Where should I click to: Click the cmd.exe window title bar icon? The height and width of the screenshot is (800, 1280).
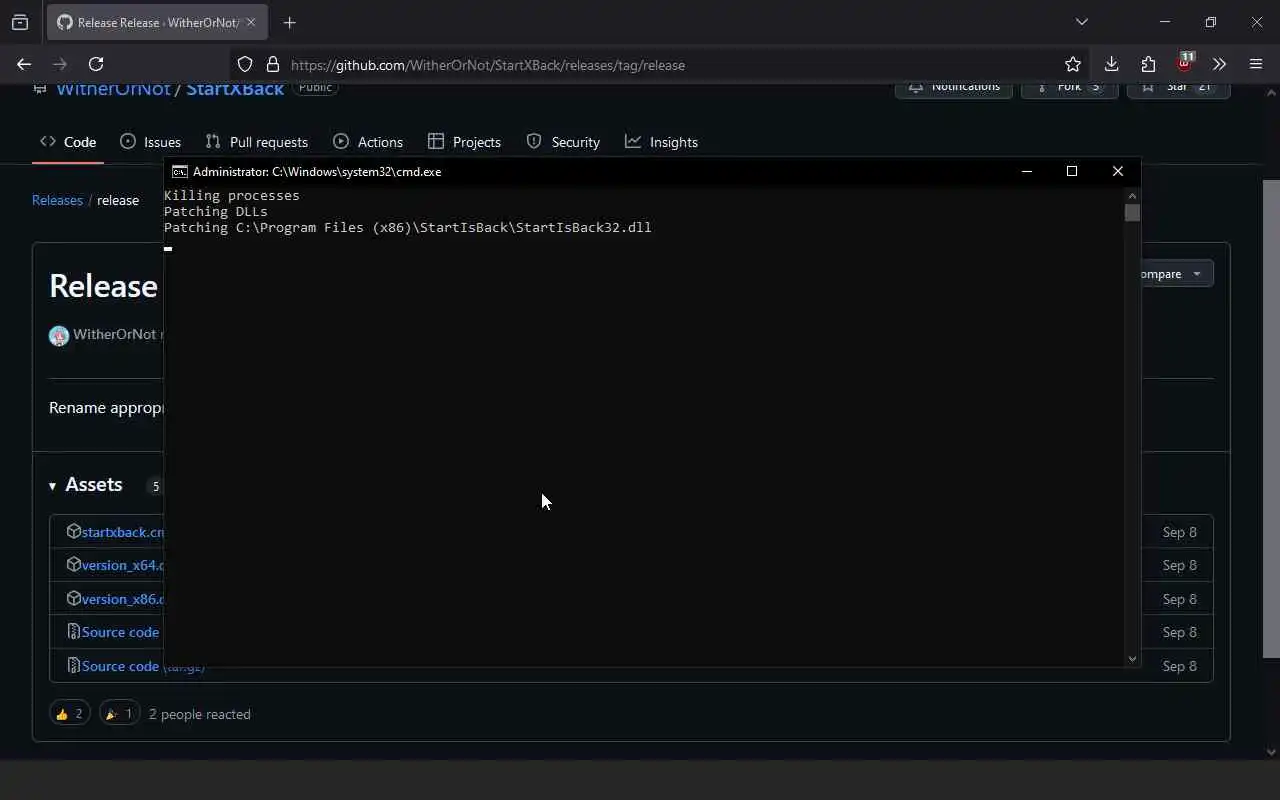[x=180, y=171]
